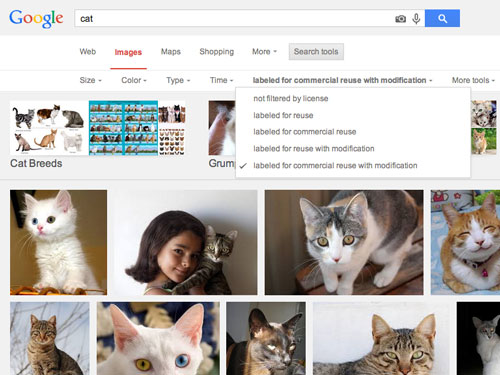Screen dimensions: 500x375
Task: Open the Color filter dropdown
Action: (134, 80)
